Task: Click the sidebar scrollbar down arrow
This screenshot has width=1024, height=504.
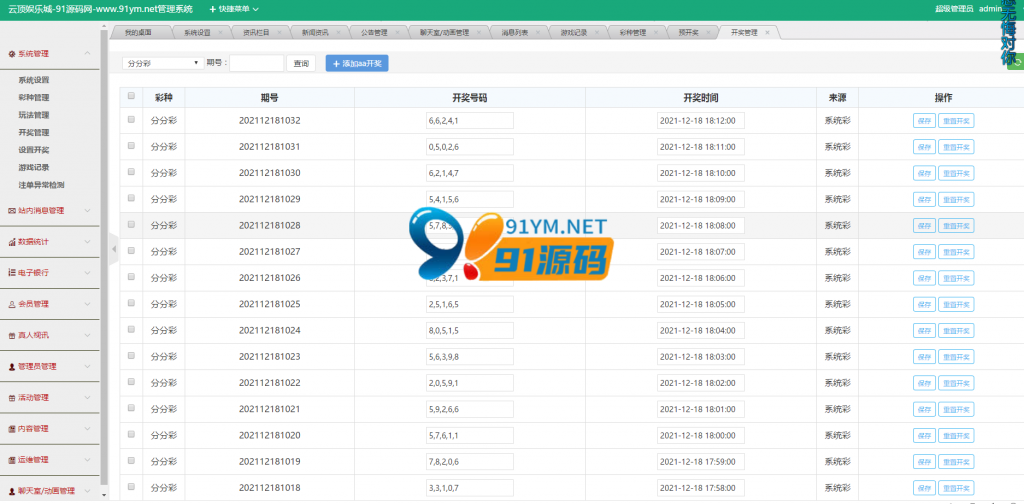Action: pyautogui.click(x=104, y=495)
